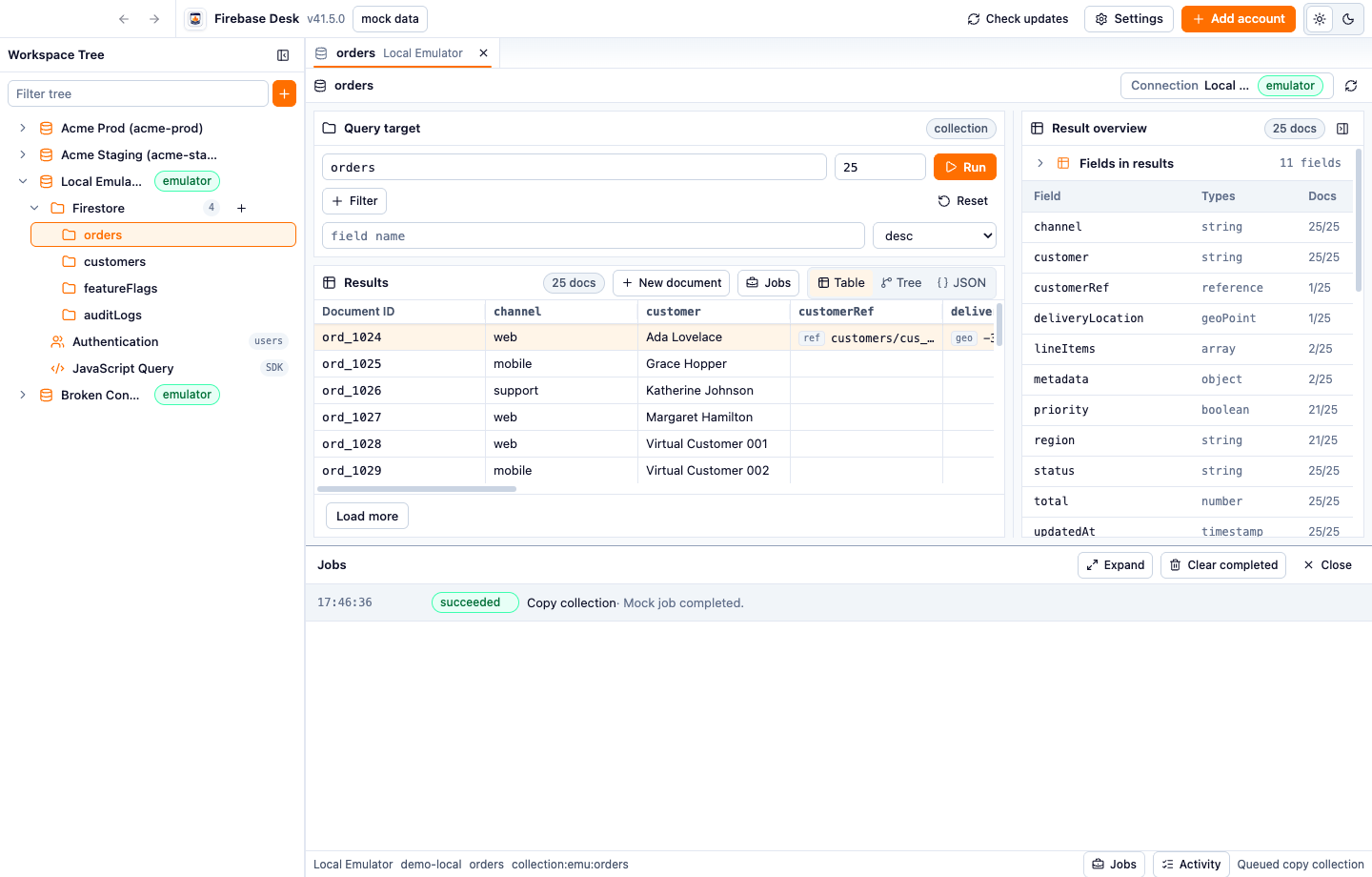Create a New document
The image size is (1372, 877).
pyautogui.click(x=672, y=283)
